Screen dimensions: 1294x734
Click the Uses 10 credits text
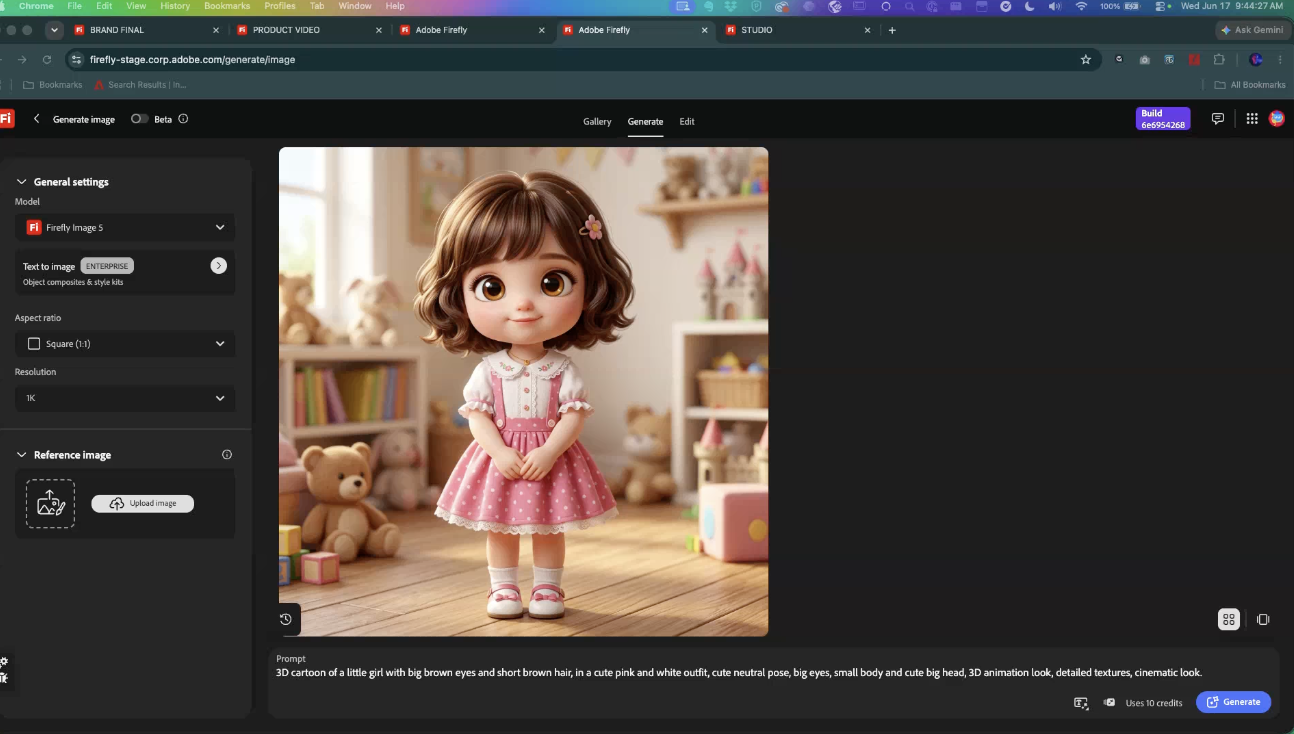click(1154, 703)
